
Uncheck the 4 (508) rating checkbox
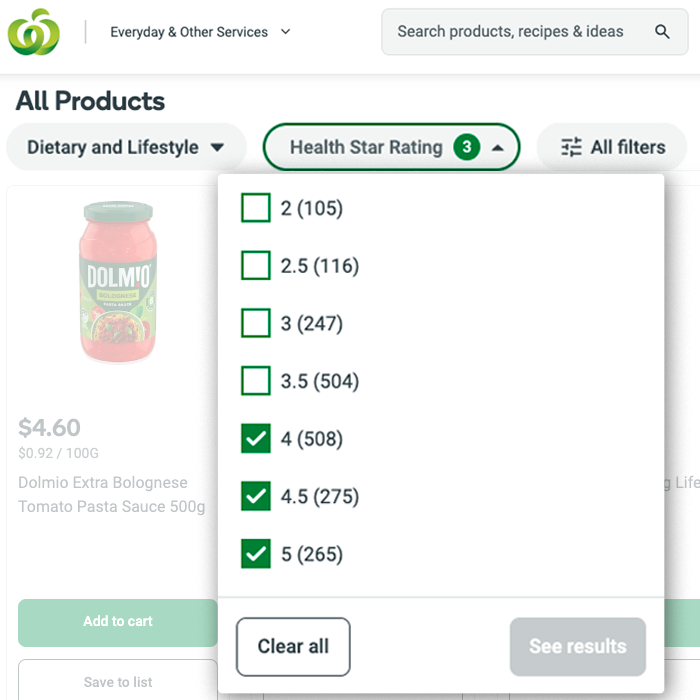point(255,438)
